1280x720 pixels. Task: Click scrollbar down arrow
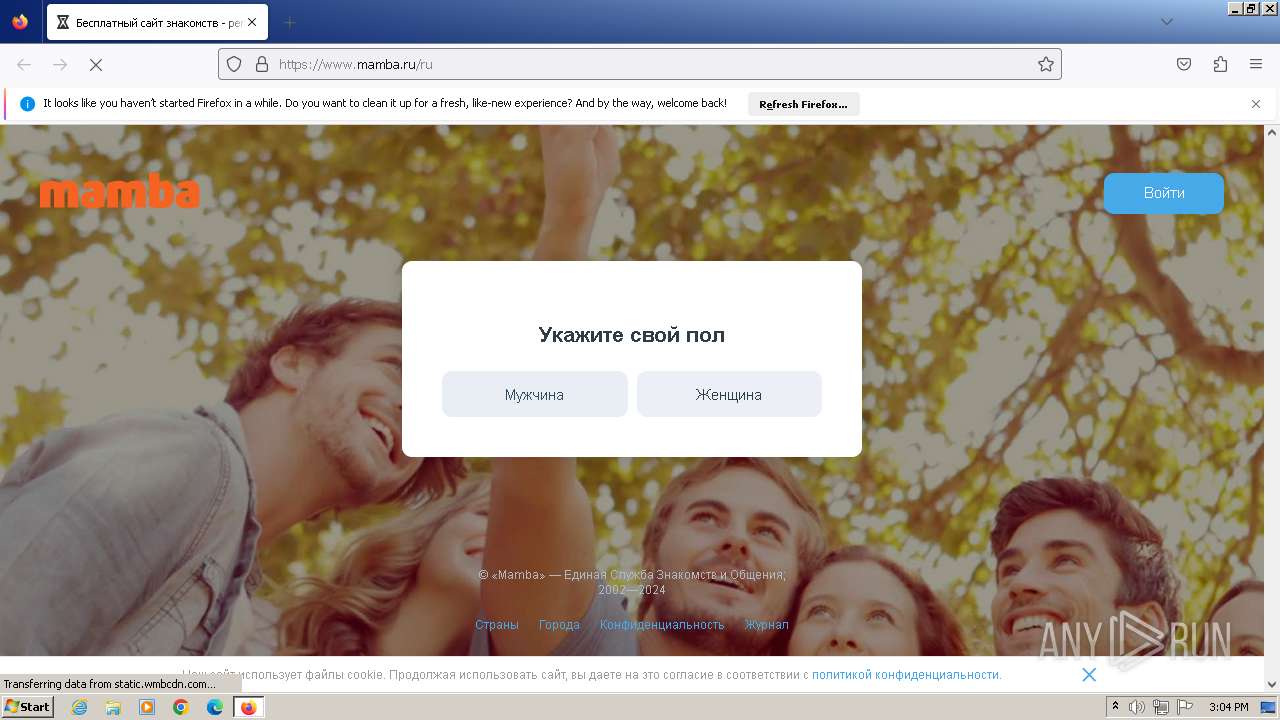click(1272, 685)
